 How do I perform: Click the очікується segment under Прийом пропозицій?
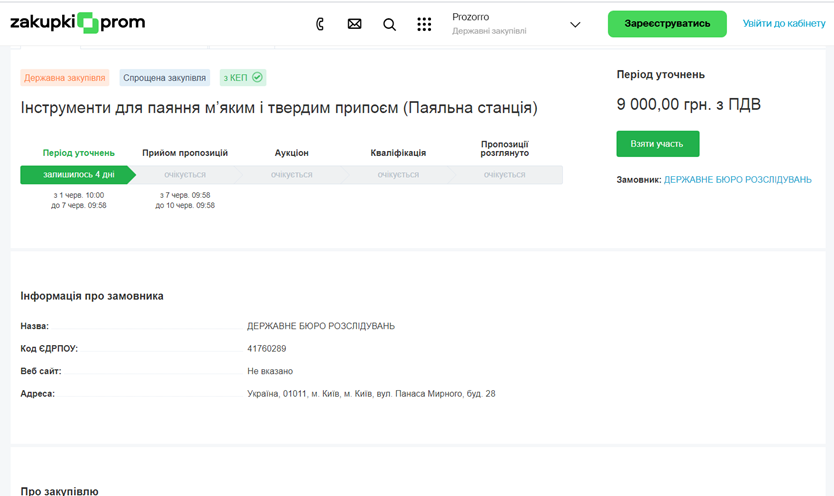[x=185, y=175]
